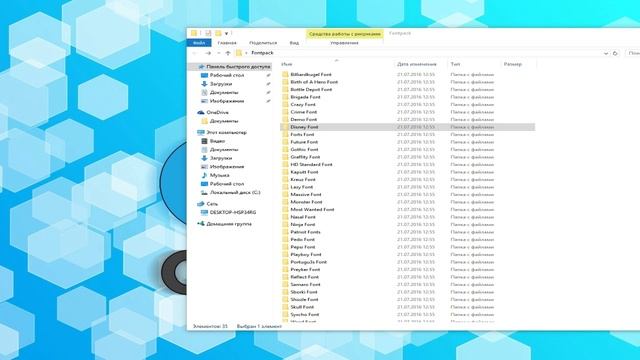Open the Управление ribbon tab
This screenshot has width=640, height=360.
point(344,43)
